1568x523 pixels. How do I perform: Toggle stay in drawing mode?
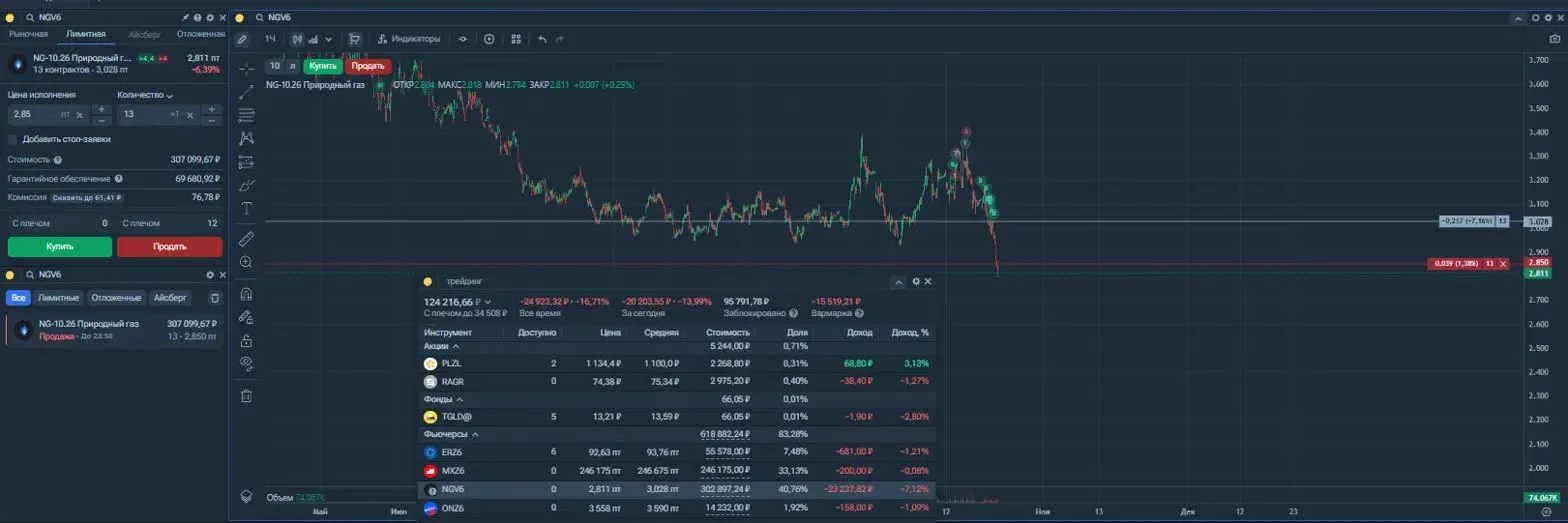click(x=246, y=317)
